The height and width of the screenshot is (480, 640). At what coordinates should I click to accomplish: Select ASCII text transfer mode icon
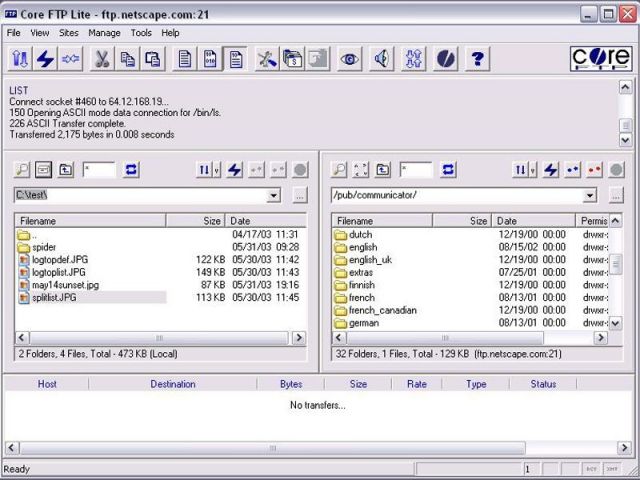(x=184, y=59)
